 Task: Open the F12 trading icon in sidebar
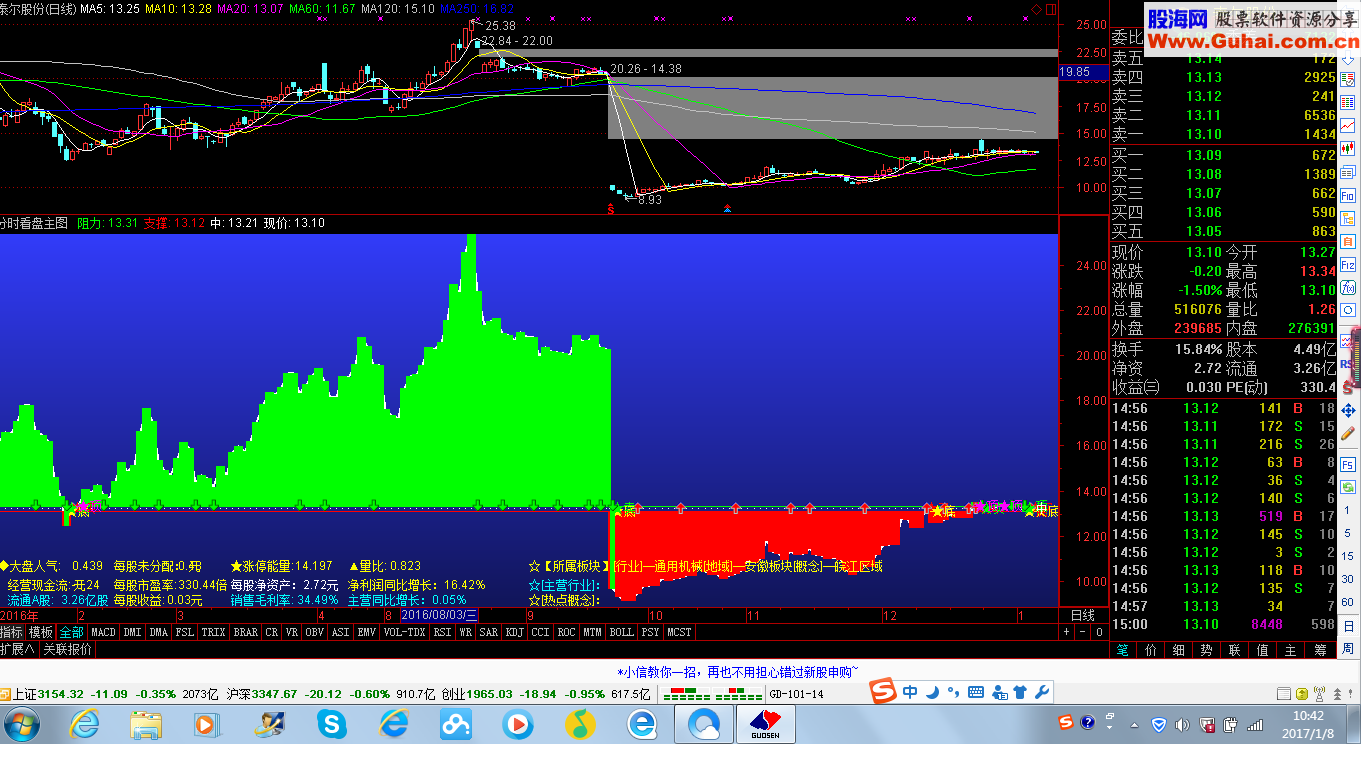(1348, 264)
